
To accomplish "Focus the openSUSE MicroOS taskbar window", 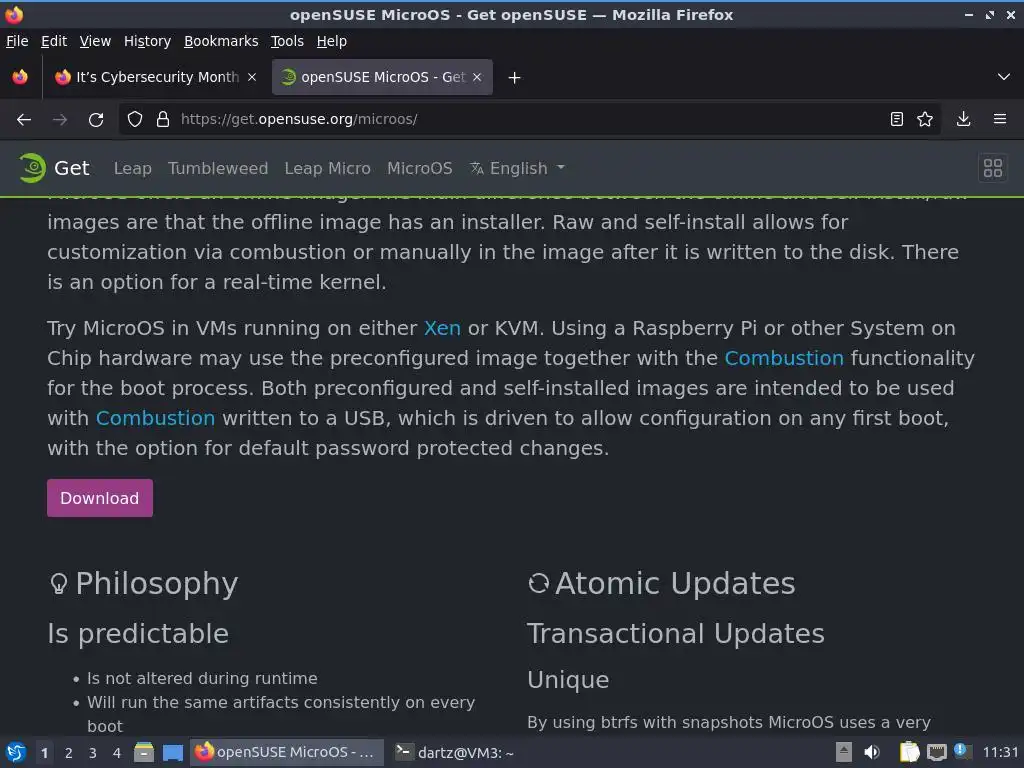I will point(285,752).
